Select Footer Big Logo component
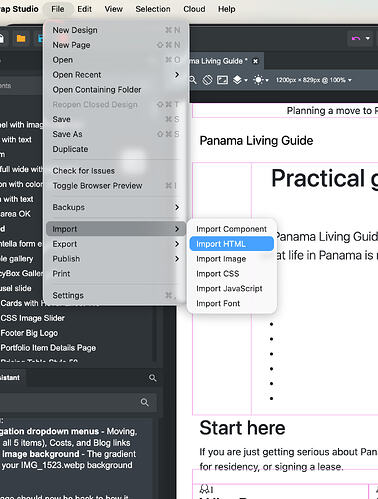378x499 pixels. [29, 333]
